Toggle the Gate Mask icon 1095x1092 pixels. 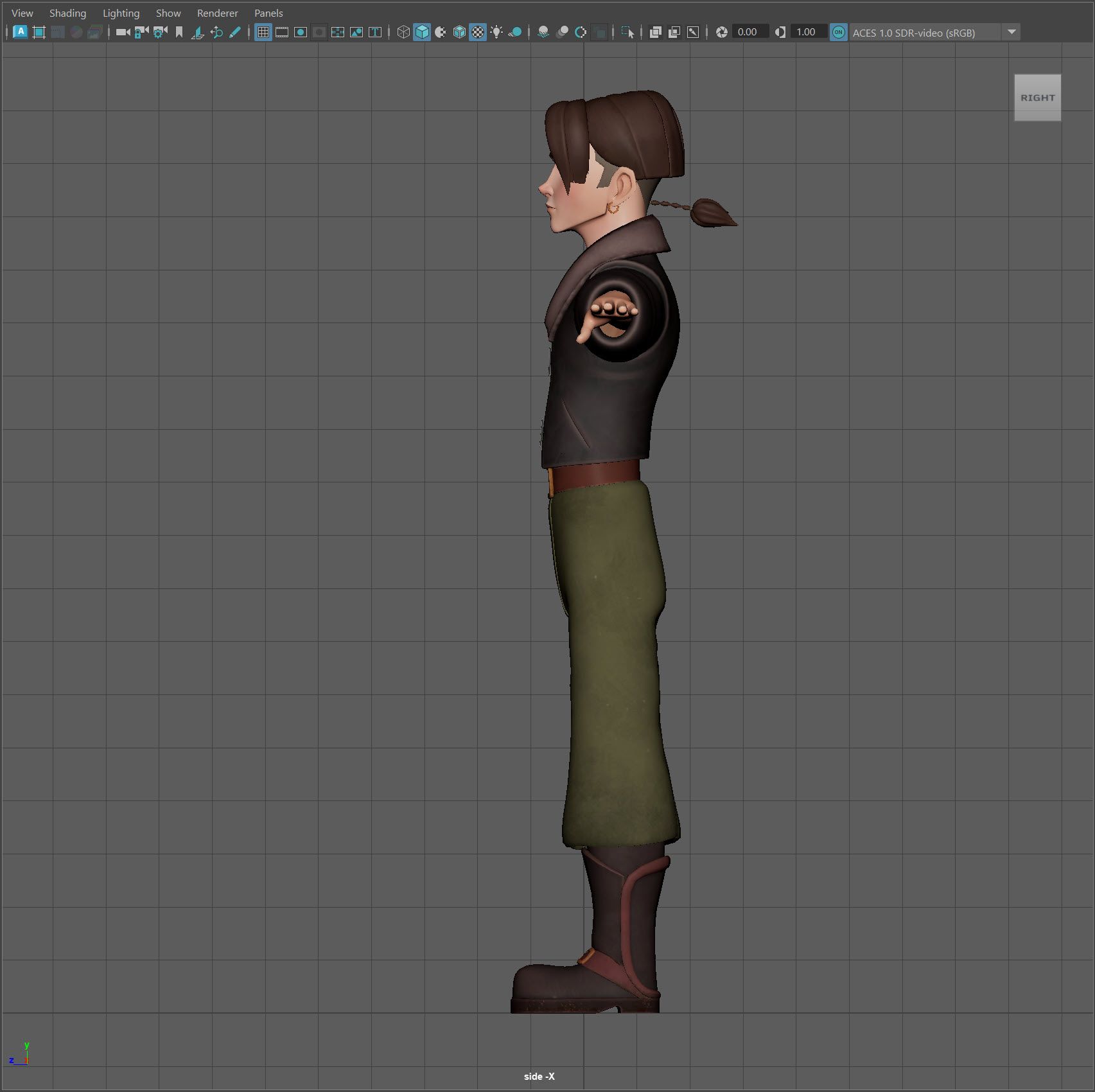319,32
